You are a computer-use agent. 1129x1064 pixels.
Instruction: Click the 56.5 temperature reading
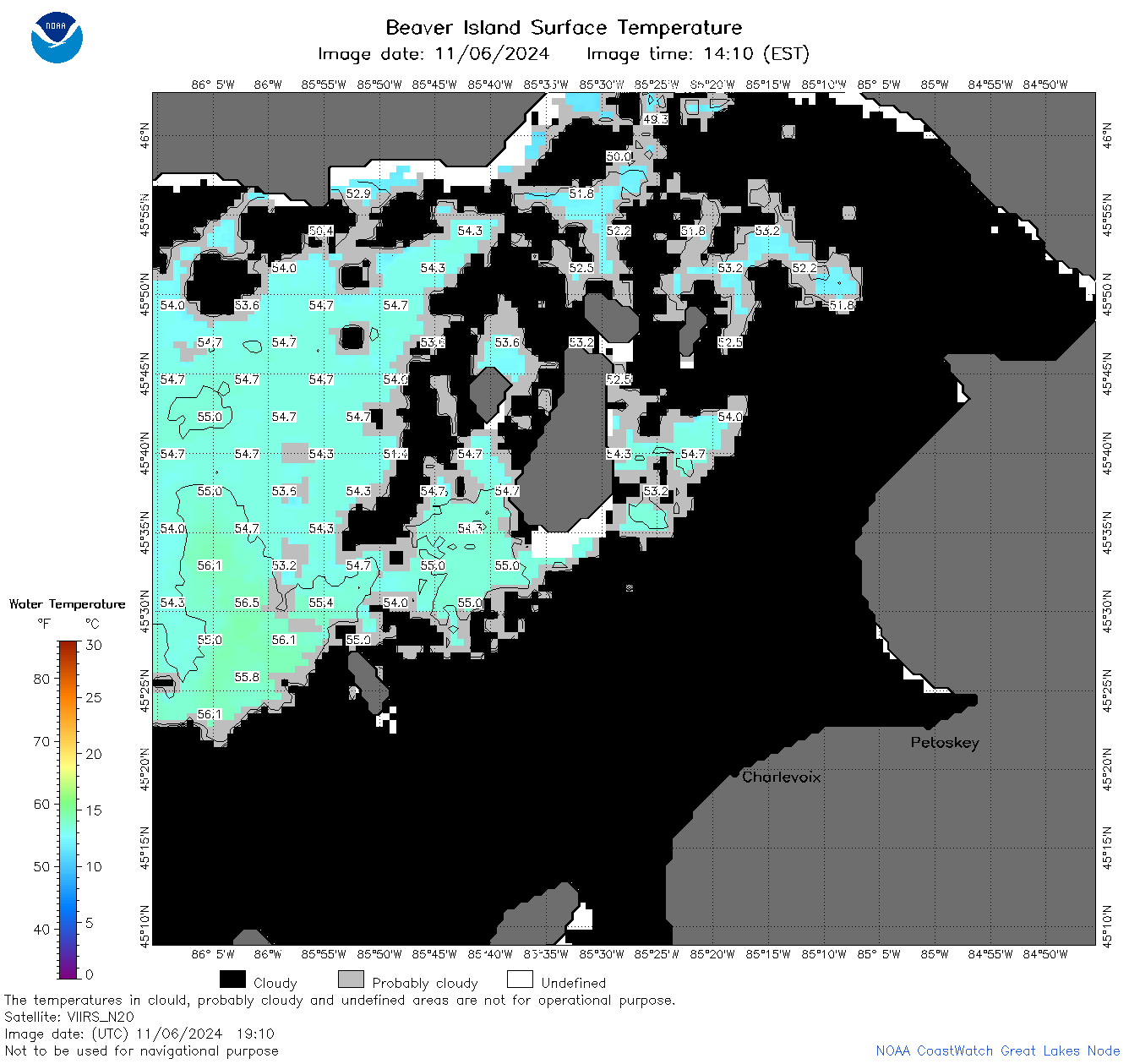click(x=247, y=603)
